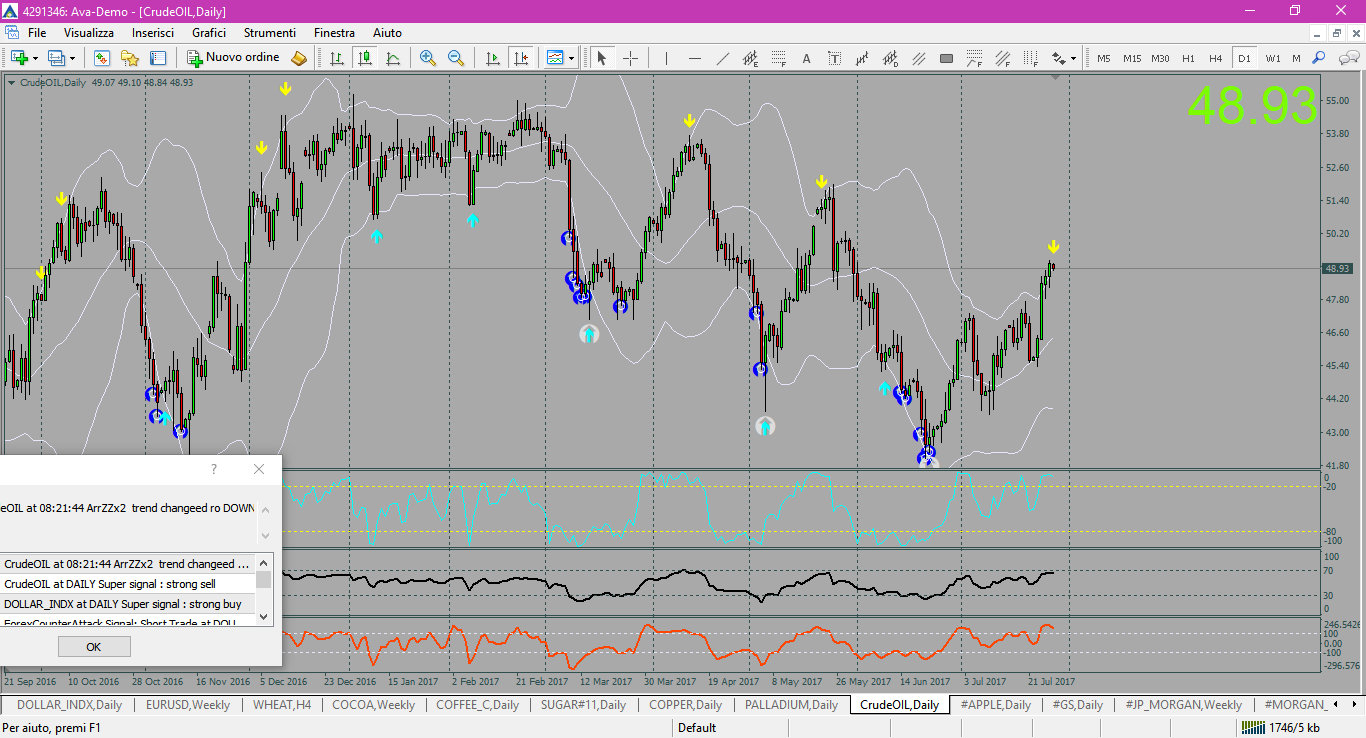This screenshot has height=738, width=1366.
Task: Switch to the H4 timeframe
Action: (1216, 58)
